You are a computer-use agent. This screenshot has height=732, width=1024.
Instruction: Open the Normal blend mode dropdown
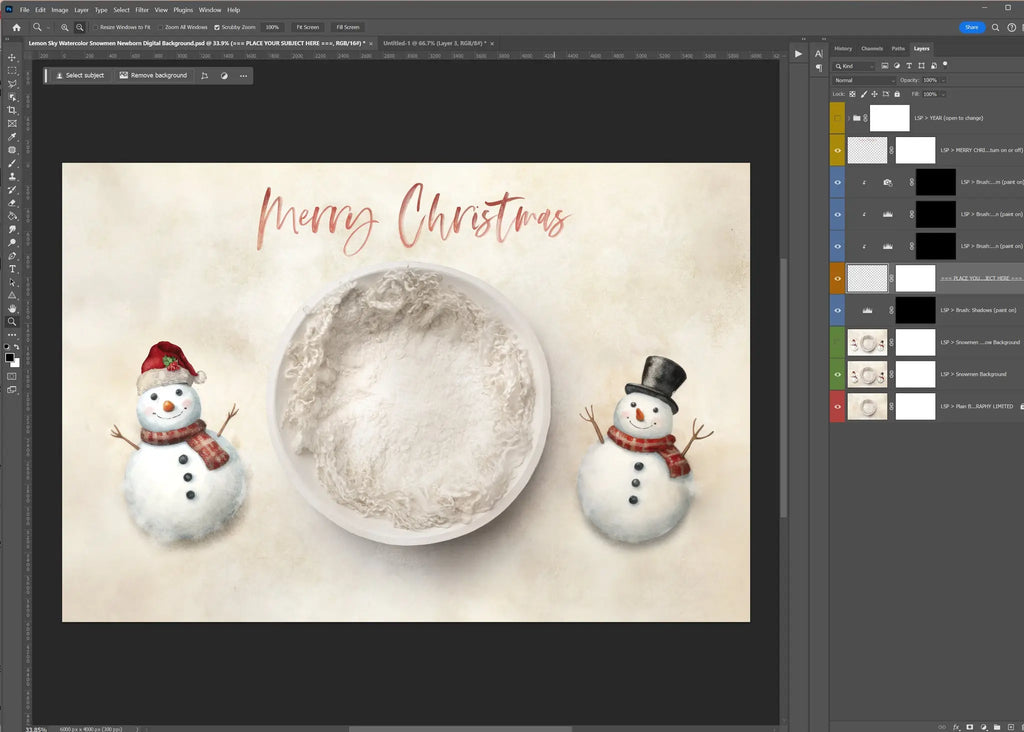click(864, 80)
